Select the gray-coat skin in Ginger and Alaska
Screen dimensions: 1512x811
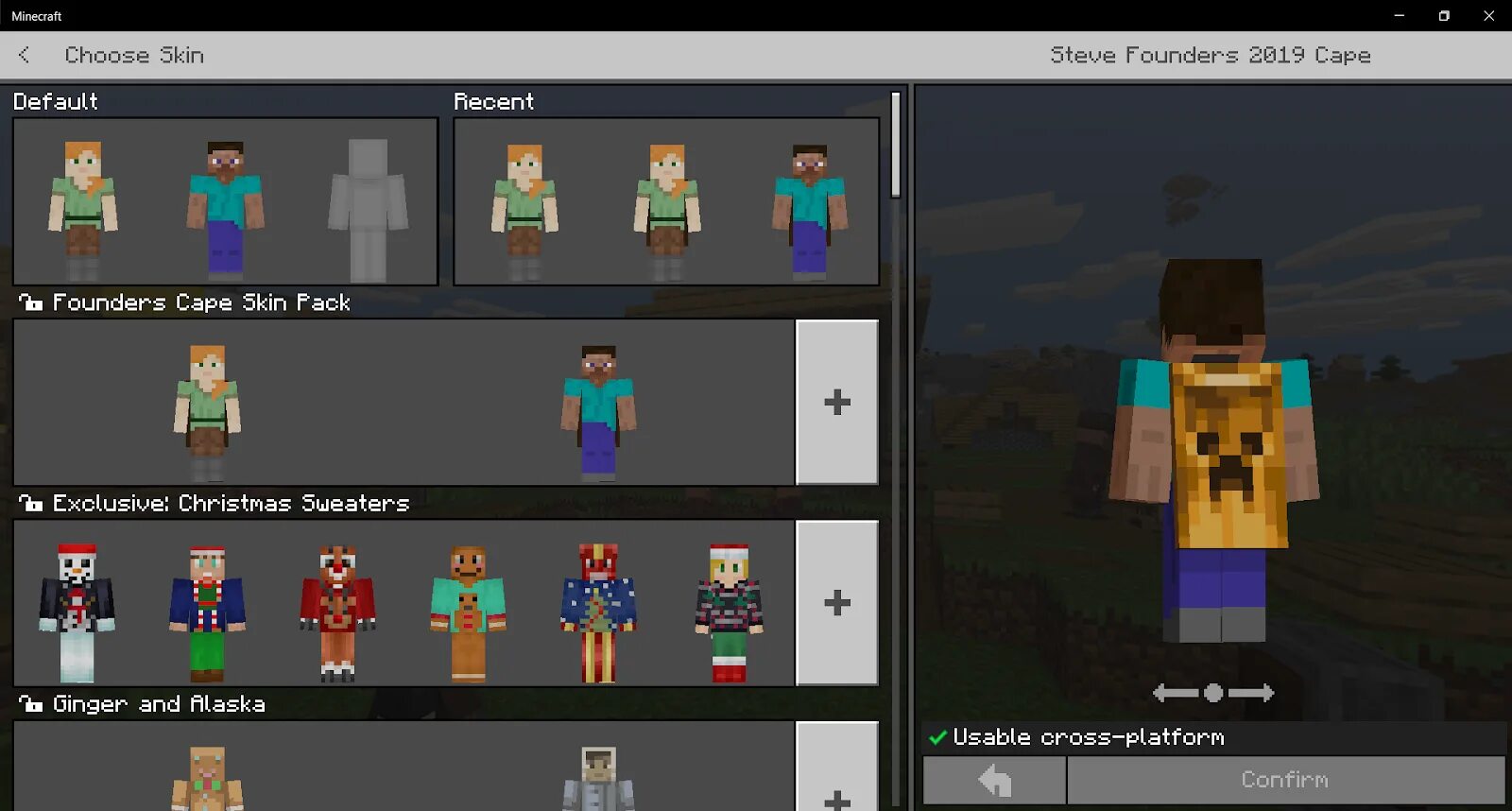click(598, 778)
